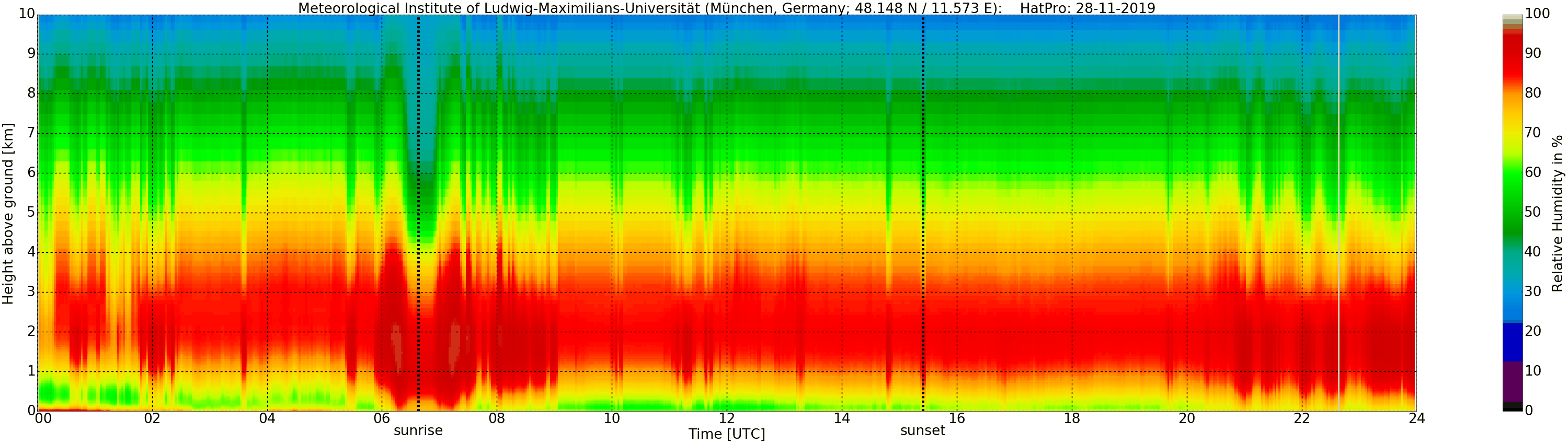Select the green 50 region on colorbar

(1512, 212)
